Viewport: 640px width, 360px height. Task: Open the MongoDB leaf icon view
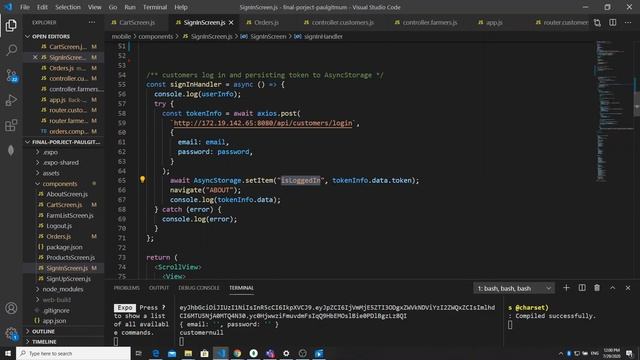point(11,150)
